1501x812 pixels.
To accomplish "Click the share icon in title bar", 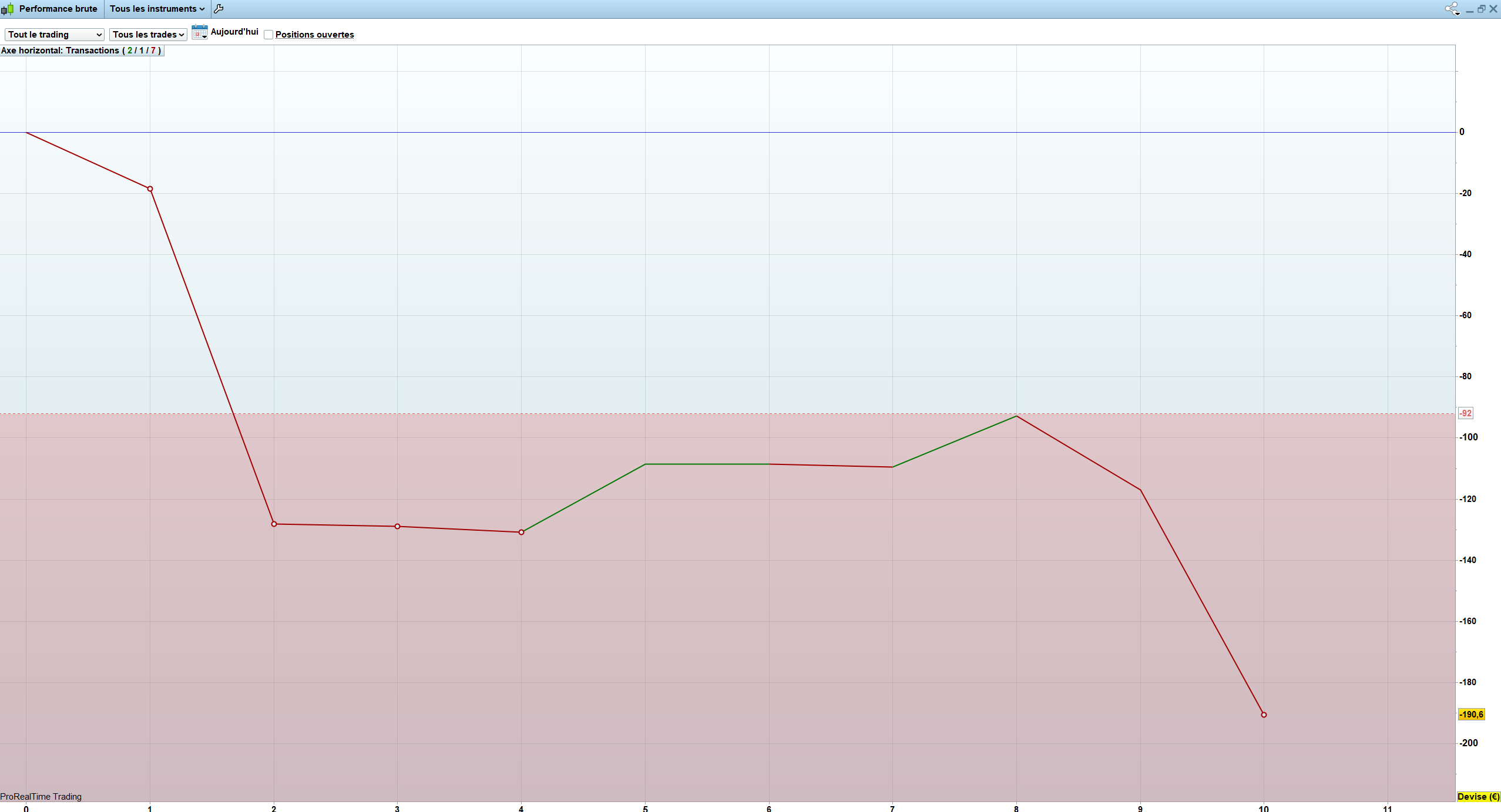I will tap(1452, 9).
